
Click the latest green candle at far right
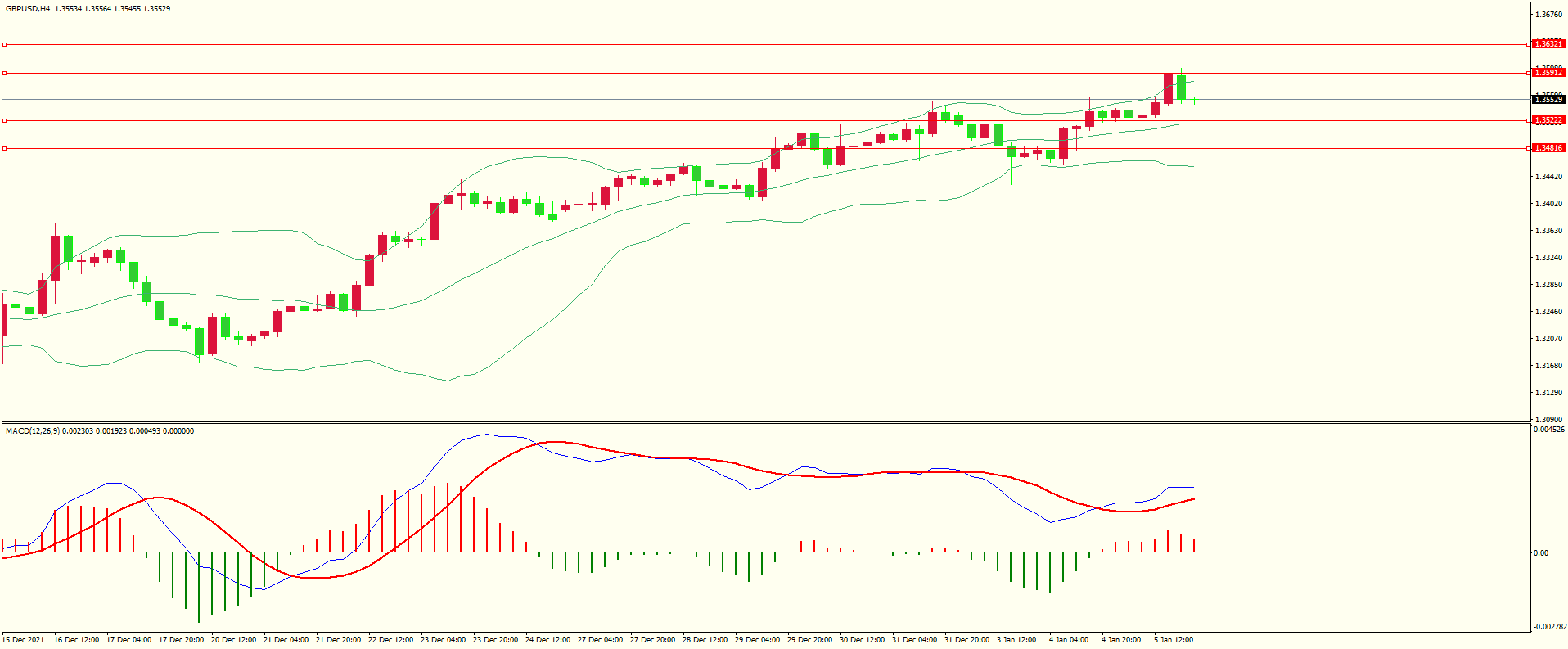[1181, 87]
